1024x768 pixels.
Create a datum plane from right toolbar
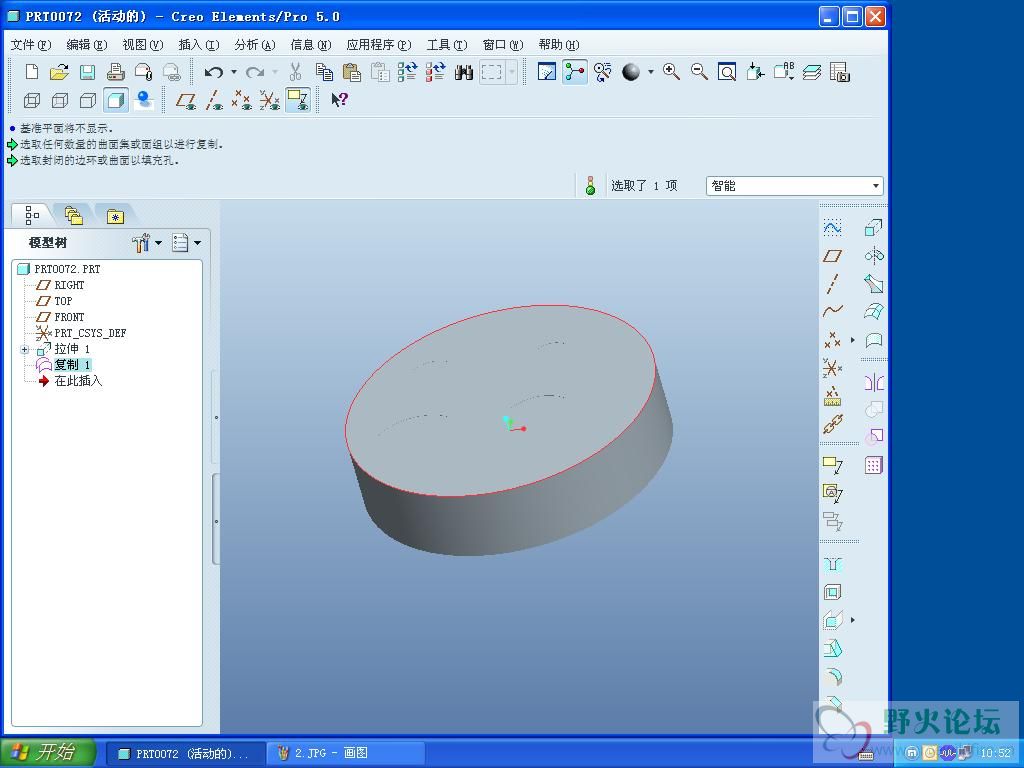tap(832, 256)
